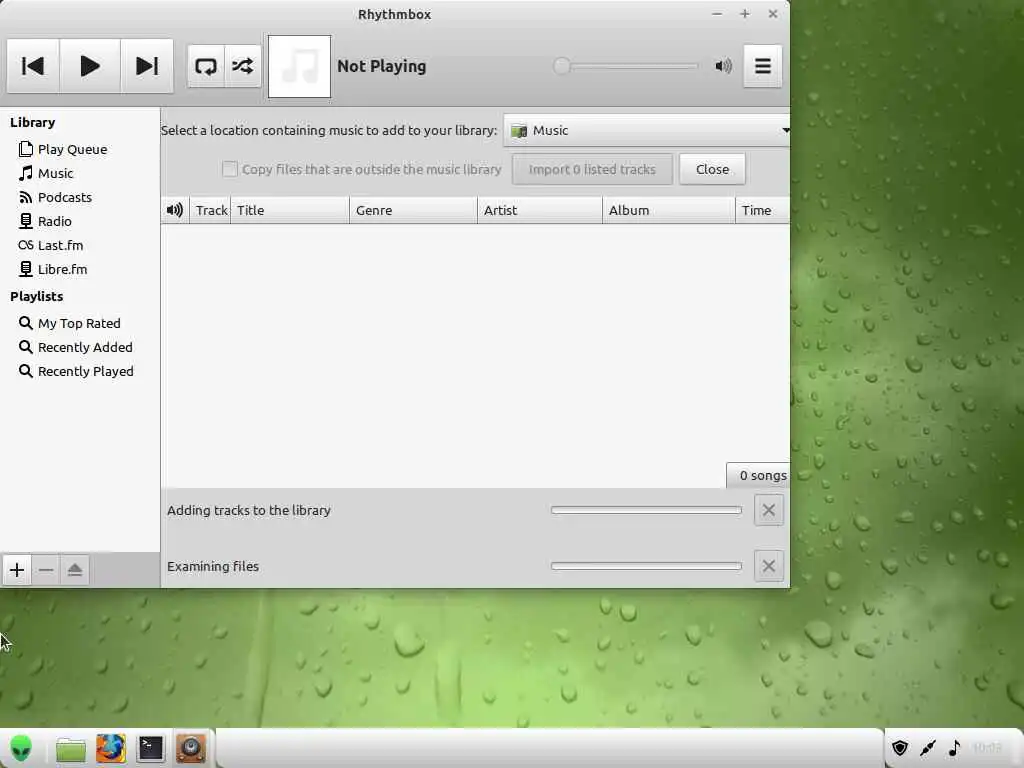Launch Firefox from the taskbar

tap(110, 748)
